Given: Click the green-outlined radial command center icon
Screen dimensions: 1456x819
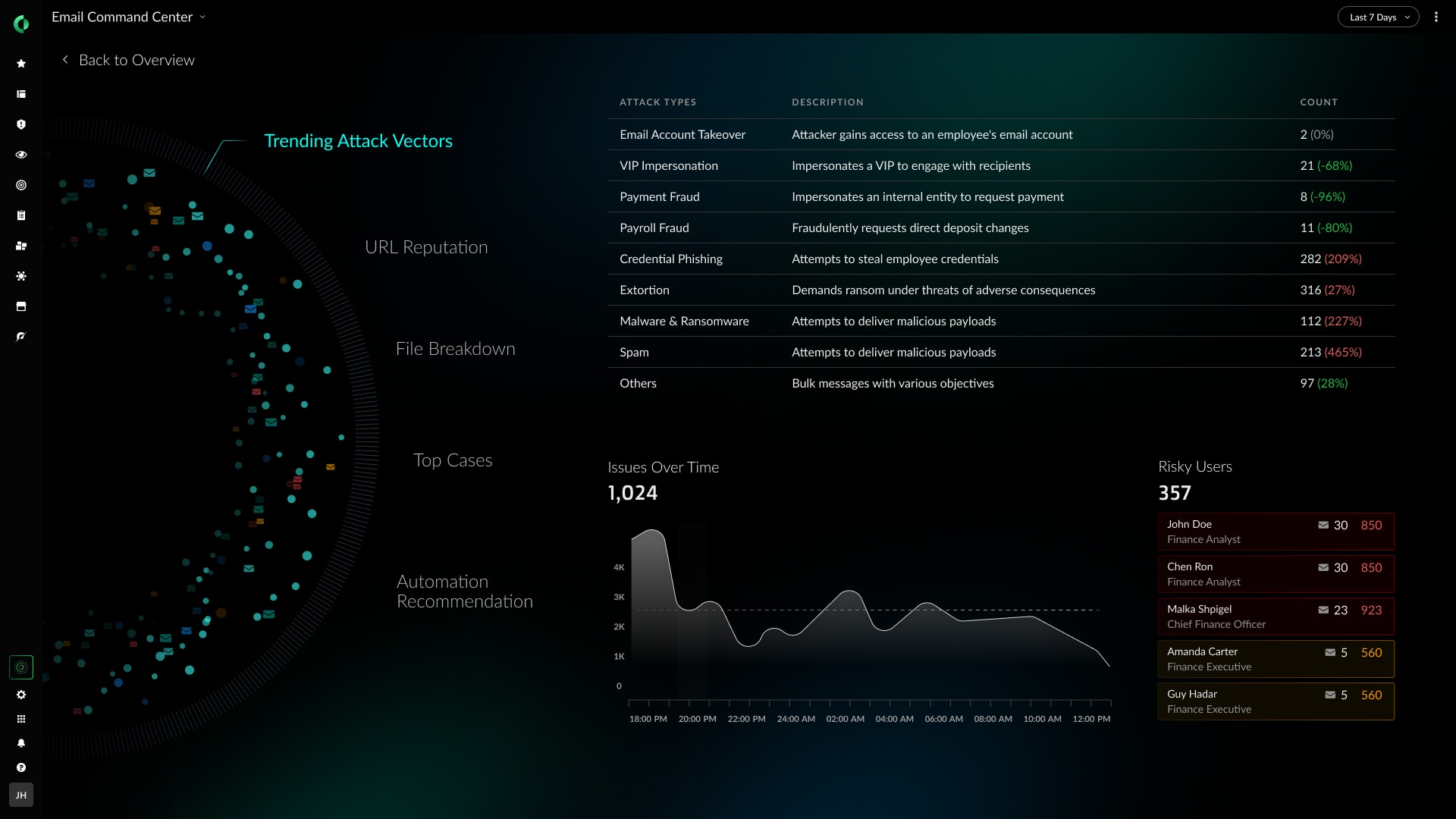Looking at the screenshot, I should (21, 667).
